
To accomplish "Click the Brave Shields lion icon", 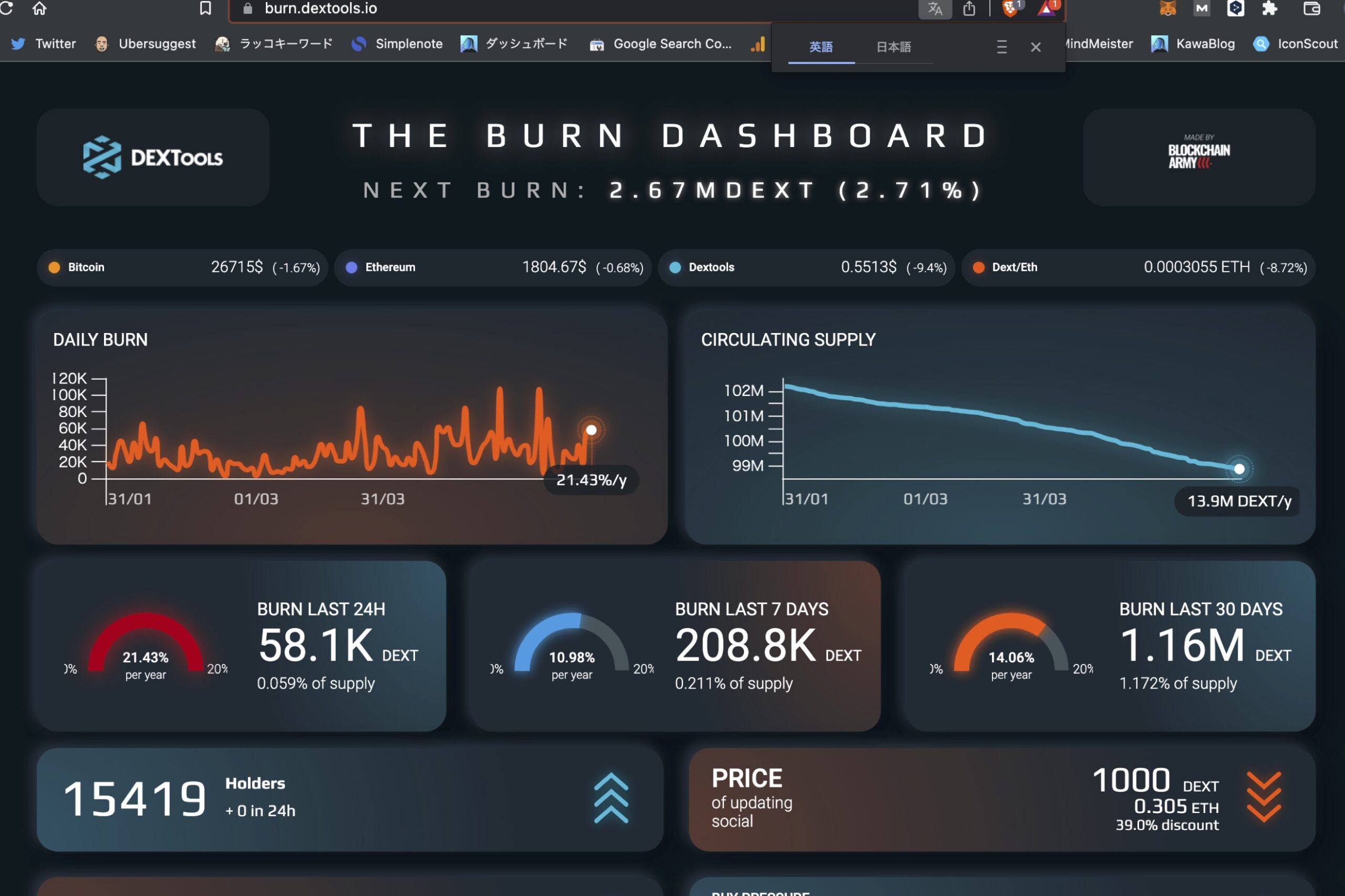I will pos(1010,8).
